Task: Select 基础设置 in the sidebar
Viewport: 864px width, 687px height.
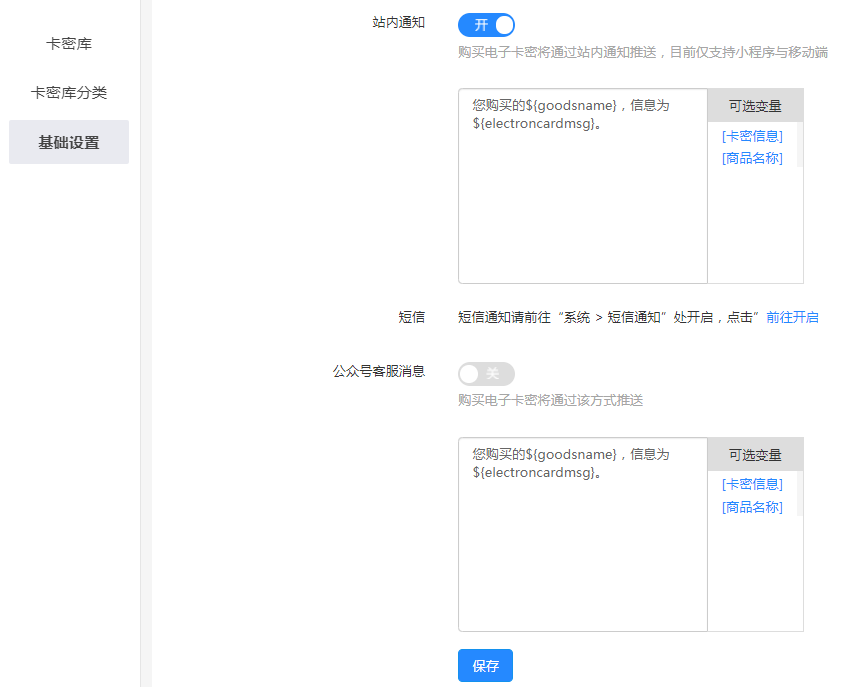Action: (69, 142)
